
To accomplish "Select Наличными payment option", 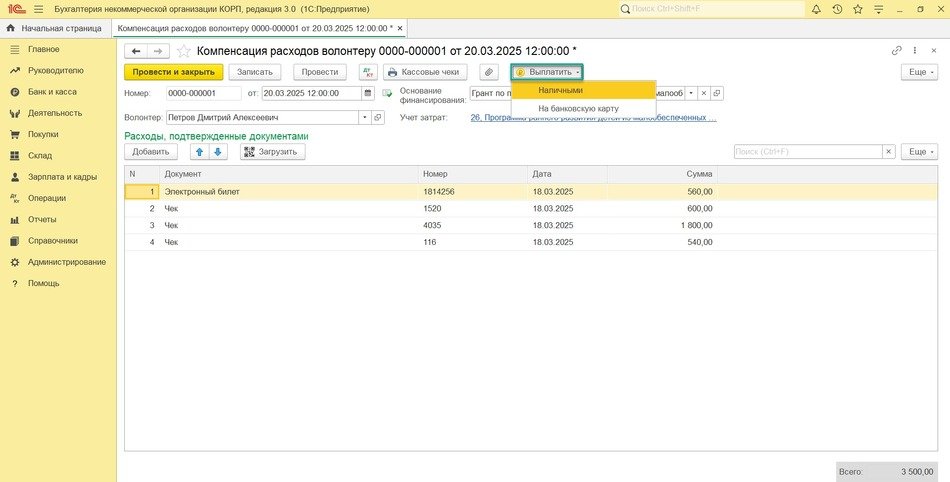I will tap(560, 90).
